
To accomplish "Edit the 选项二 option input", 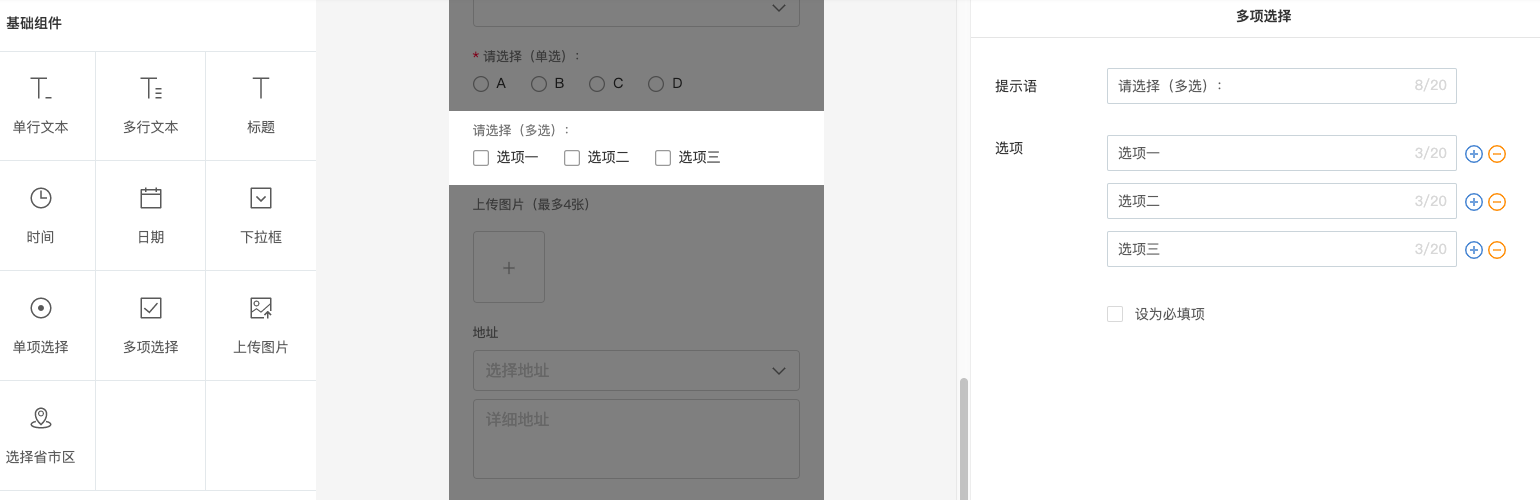I will [1282, 201].
